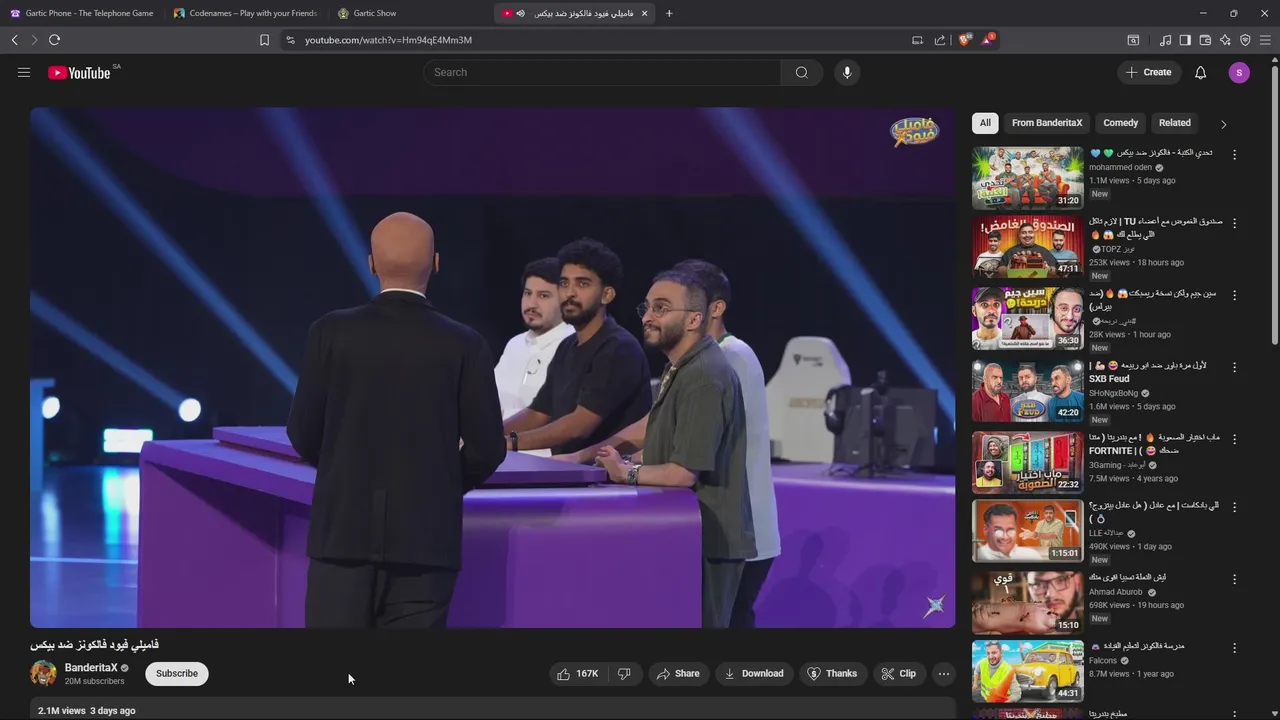Click the Create button

click(1148, 72)
